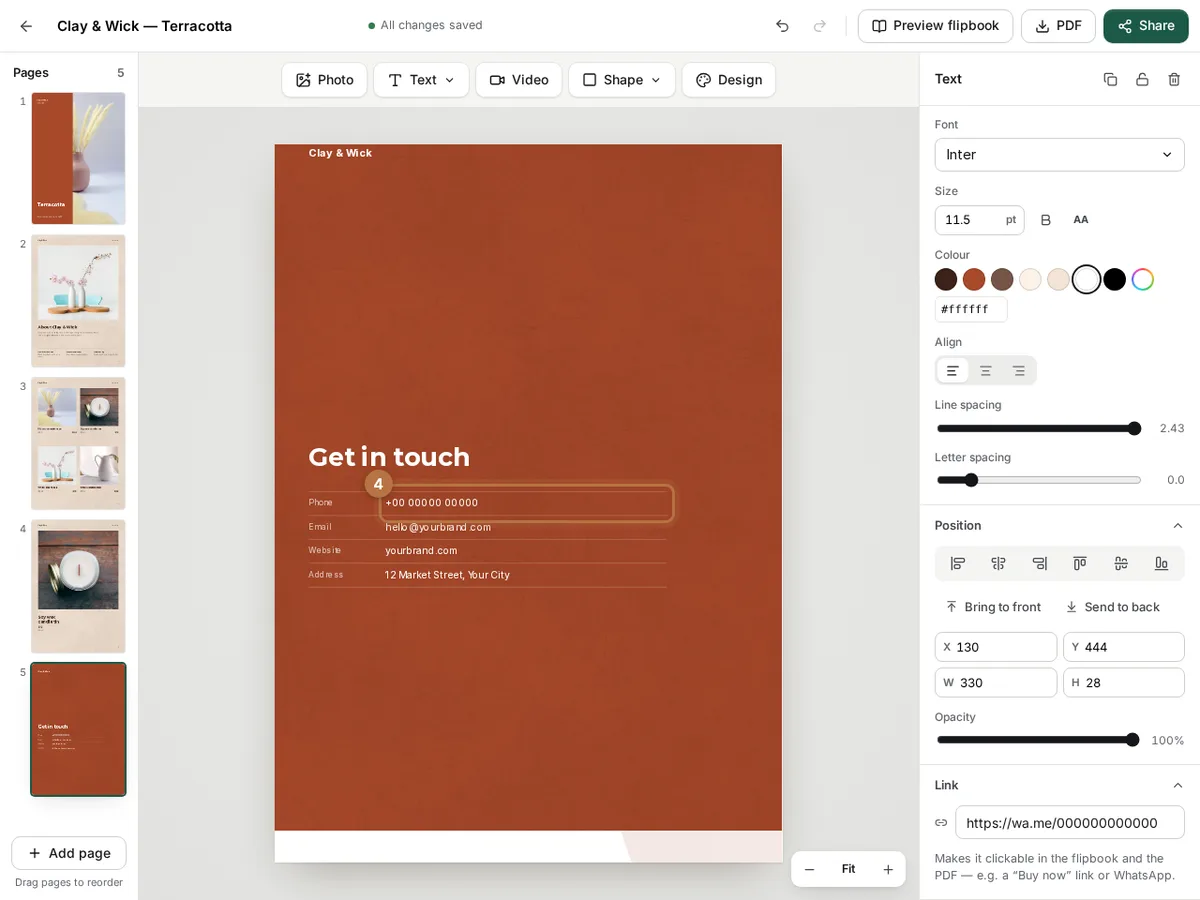Open the Text insert dropdown
This screenshot has height=900, width=1200.
pyautogui.click(x=421, y=80)
